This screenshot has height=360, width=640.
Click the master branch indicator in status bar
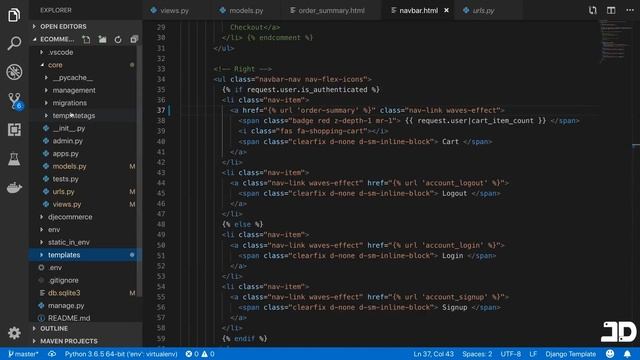[23, 354]
